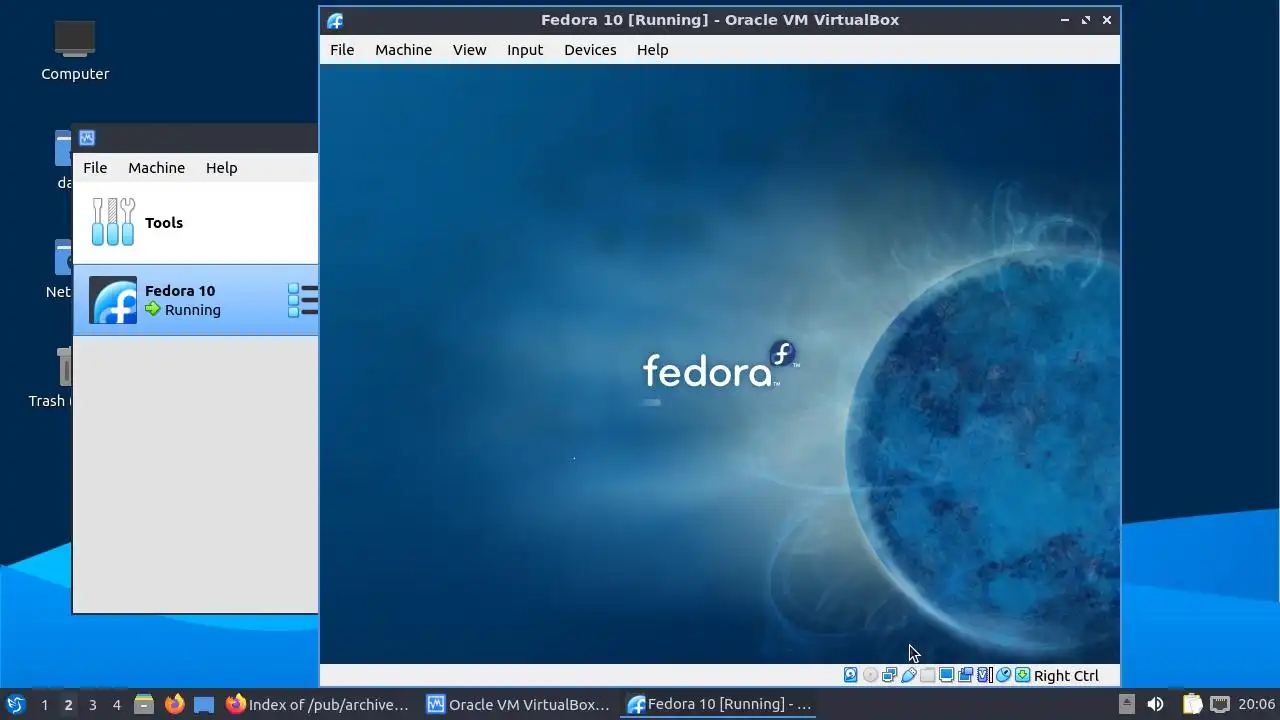Click the Fedora icon in VM window title bar
1280x720 pixels.
(335, 20)
